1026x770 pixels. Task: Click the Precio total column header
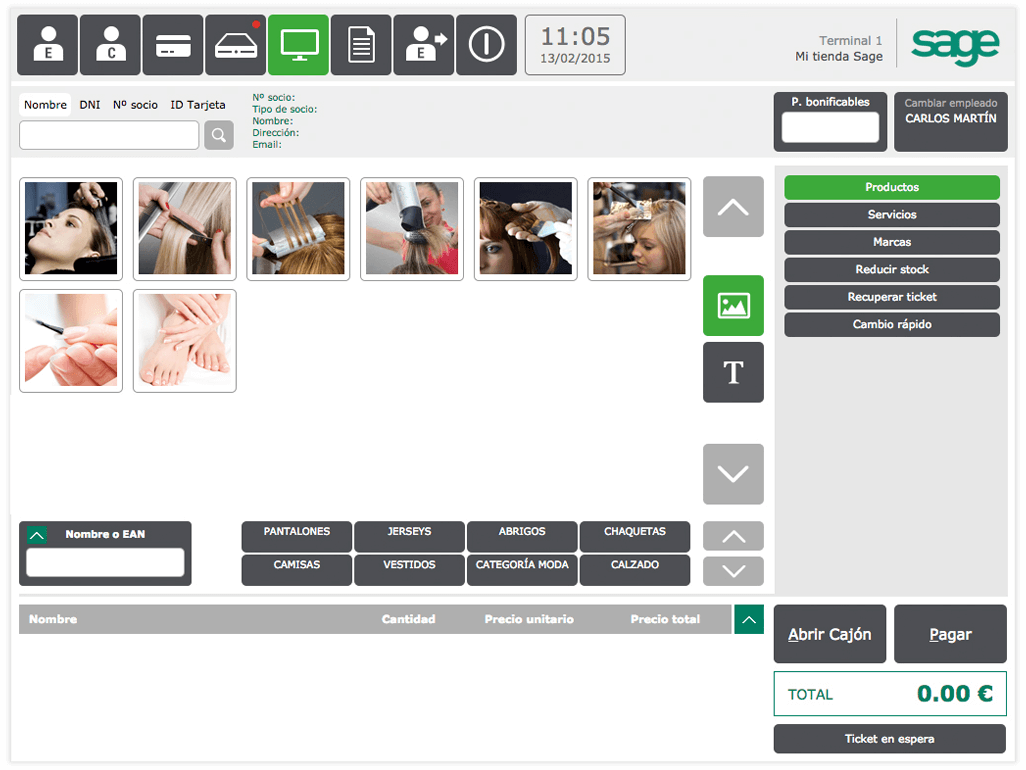point(665,619)
